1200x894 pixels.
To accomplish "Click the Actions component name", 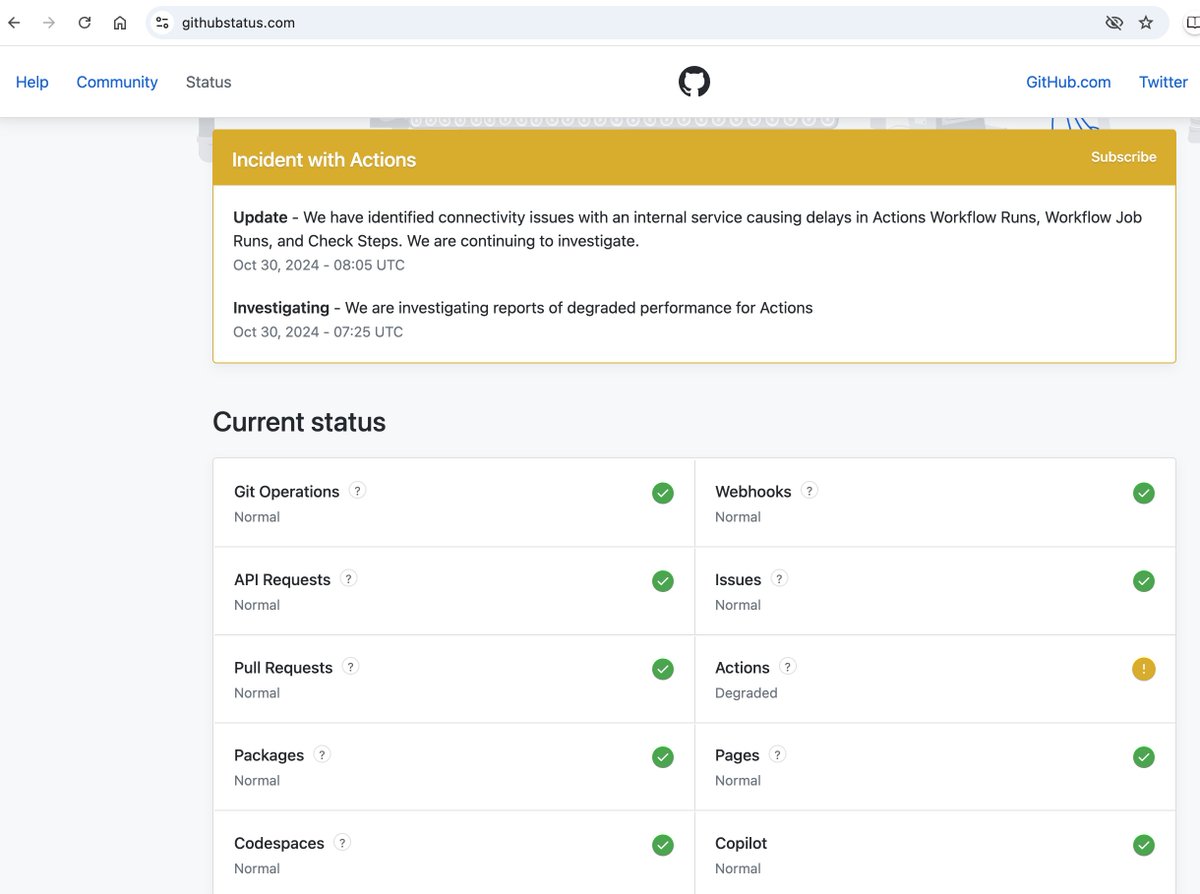I will (x=742, y=668).
